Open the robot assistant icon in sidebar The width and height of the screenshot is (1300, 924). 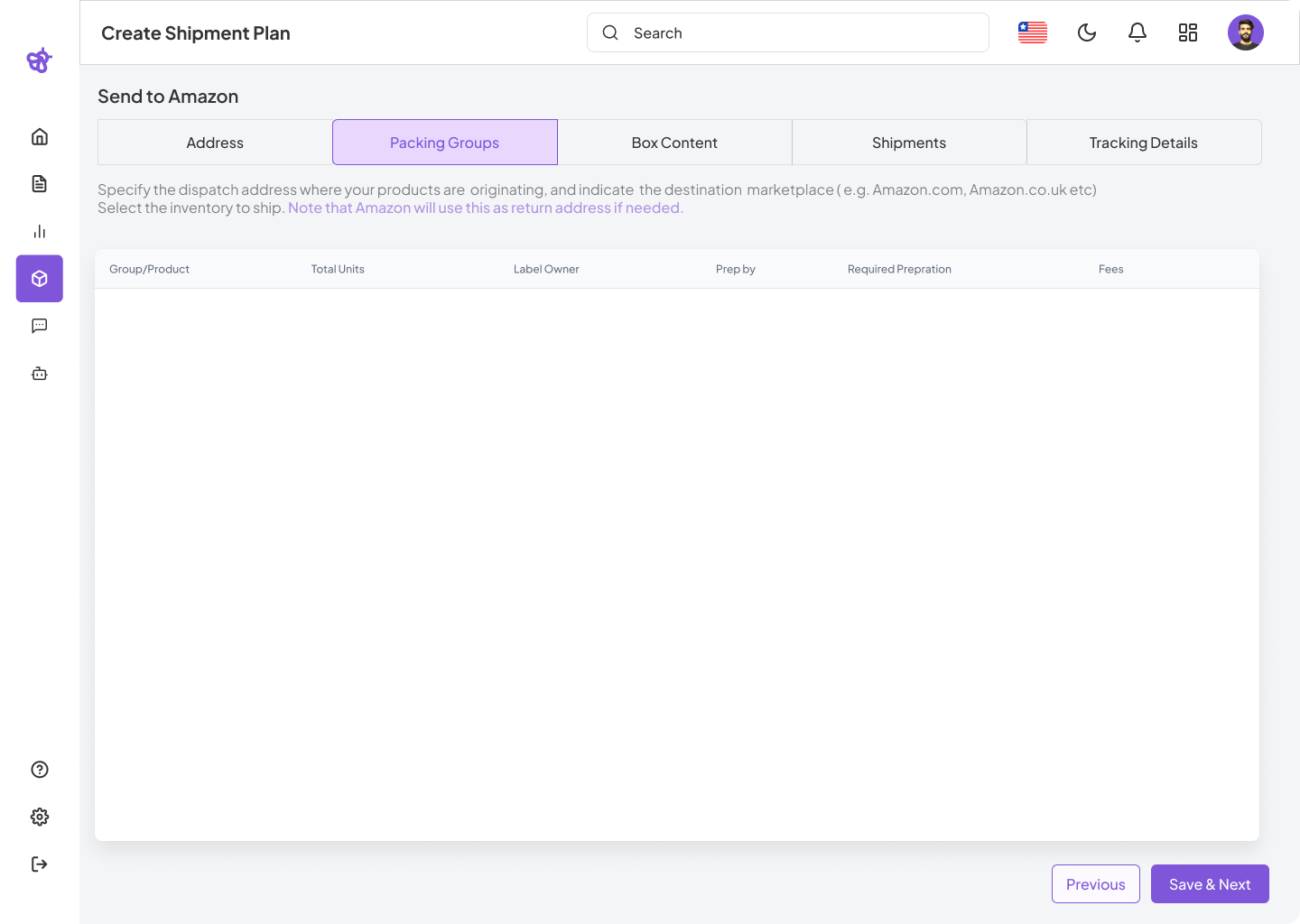(x=40, y=374)
